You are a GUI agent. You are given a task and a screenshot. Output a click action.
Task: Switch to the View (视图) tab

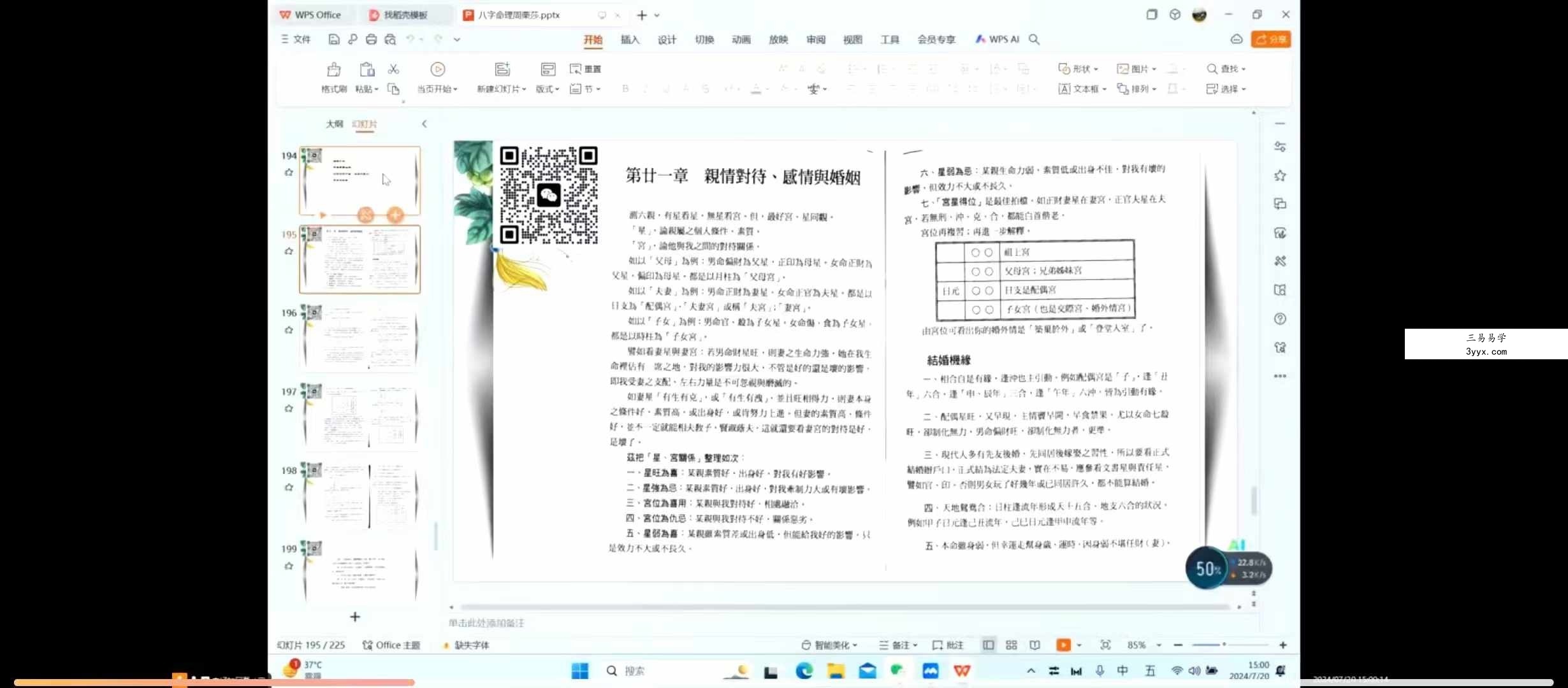tap(853, 39)
